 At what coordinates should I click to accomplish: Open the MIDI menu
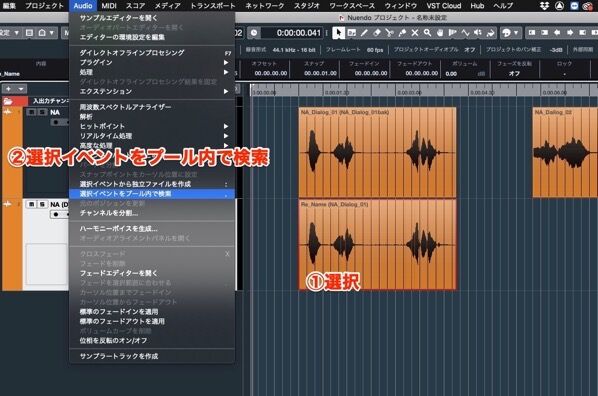109,6
